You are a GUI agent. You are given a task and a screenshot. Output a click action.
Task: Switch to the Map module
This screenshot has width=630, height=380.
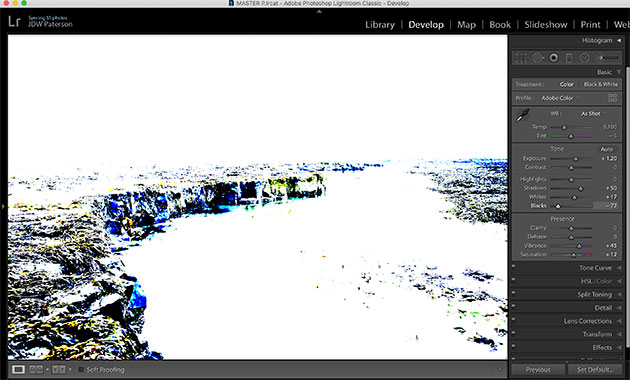(x=466, y=25)
